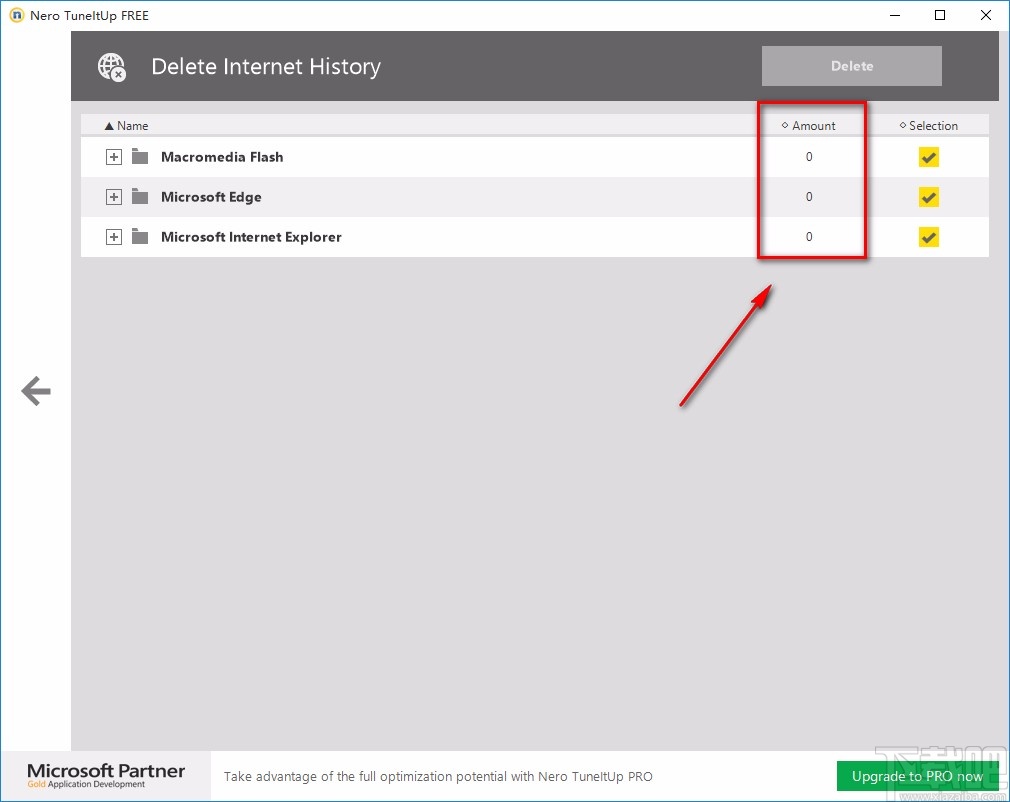
Task: Select the Microsoft Edge row label
Action: click(211, 196)
